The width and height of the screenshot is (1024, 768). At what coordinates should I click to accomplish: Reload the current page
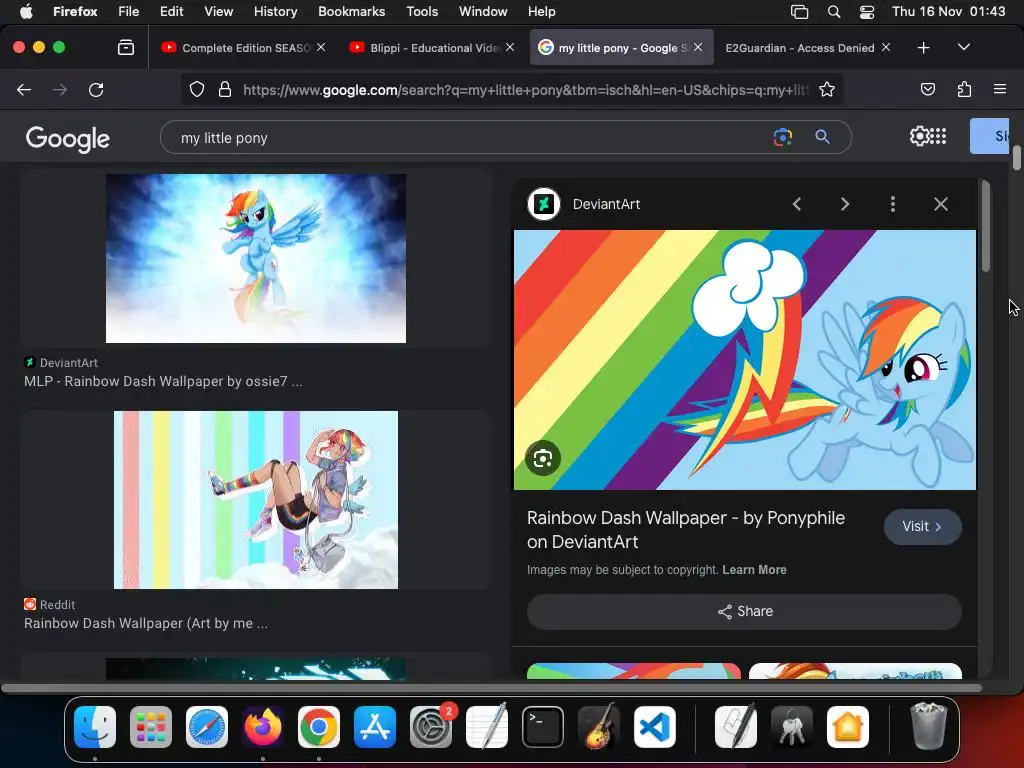[96, 89]
